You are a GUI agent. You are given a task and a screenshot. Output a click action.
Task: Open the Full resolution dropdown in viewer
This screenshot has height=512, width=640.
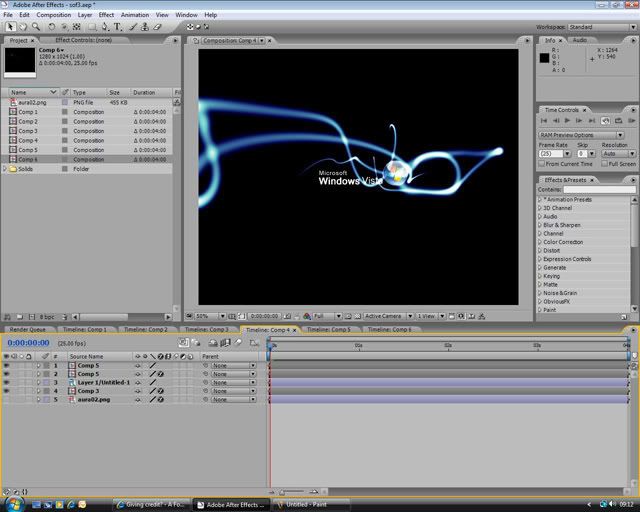coord(327,316)
